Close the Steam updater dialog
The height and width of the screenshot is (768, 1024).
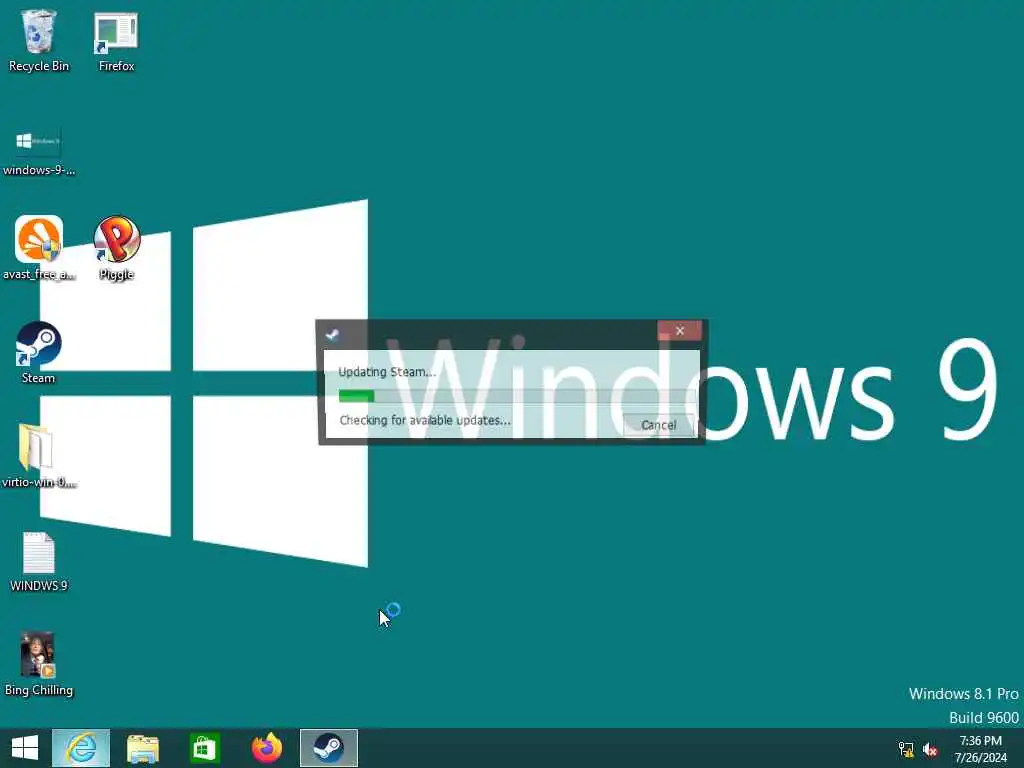pyautogui.click(x=679, y=330)
